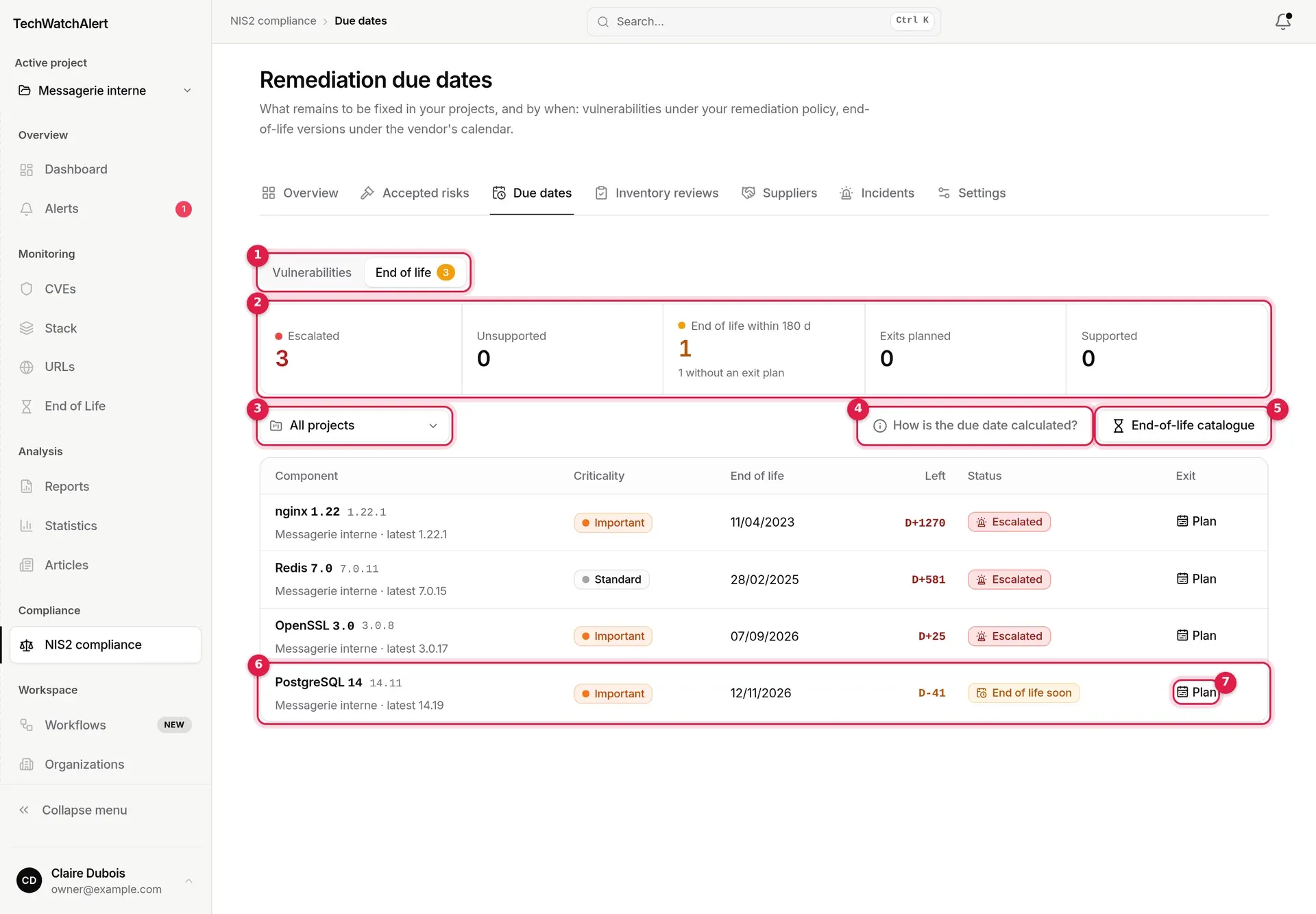Open the All projects filter dropdown
Viewport: 1316px width, 914px height.
click(354, 425)
